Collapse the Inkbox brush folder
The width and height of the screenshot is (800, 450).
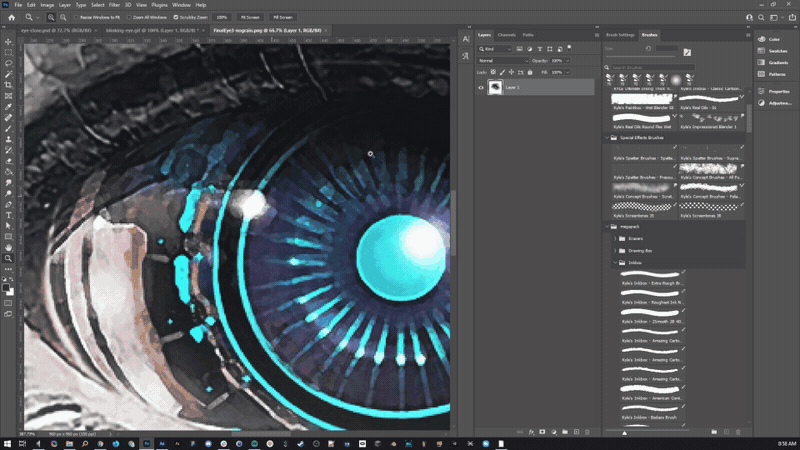[x=615, y=263]
